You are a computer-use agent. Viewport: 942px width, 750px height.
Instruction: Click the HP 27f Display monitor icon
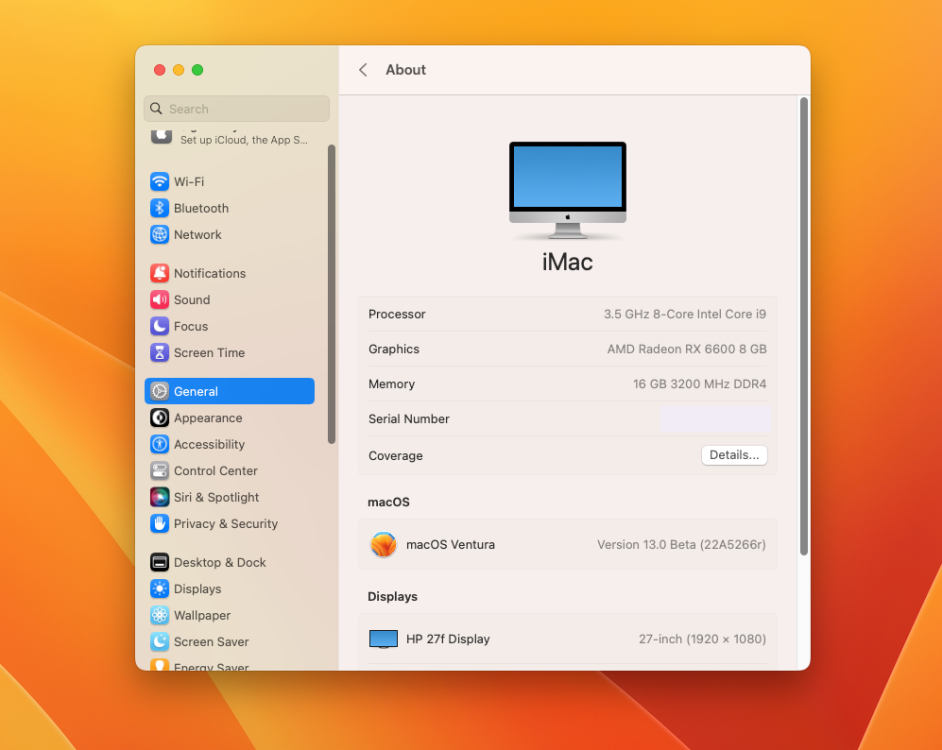(383, 639)
